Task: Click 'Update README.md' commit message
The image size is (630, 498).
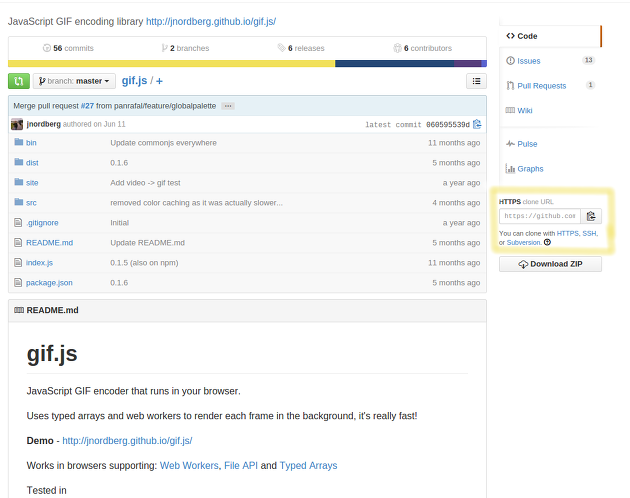Action: pyautogui.click(x=147, y=243)
